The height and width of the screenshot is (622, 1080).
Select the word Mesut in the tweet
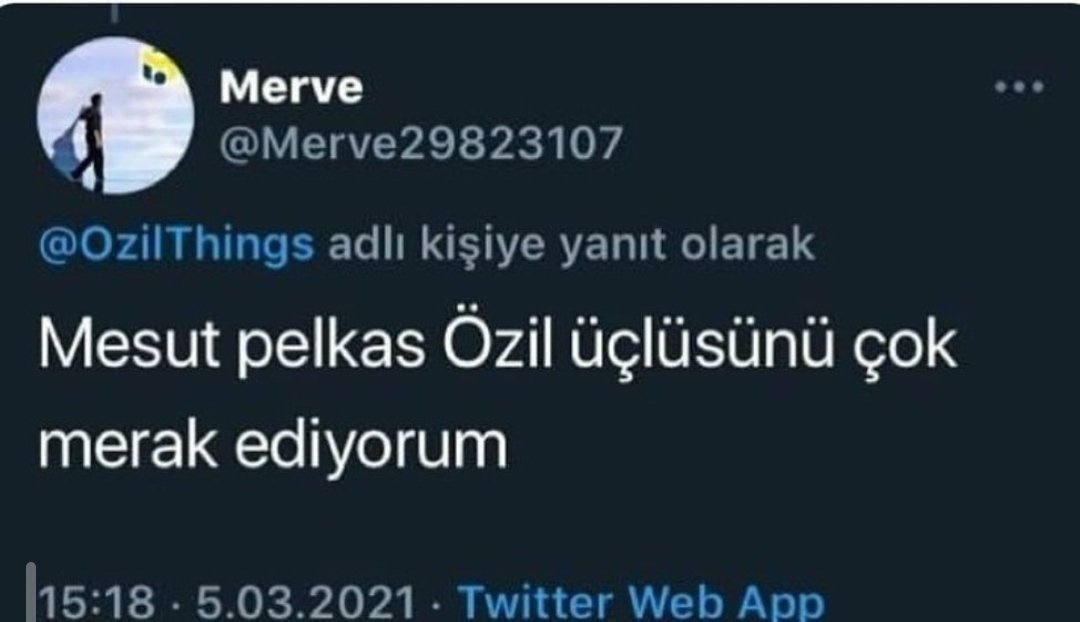129,344
